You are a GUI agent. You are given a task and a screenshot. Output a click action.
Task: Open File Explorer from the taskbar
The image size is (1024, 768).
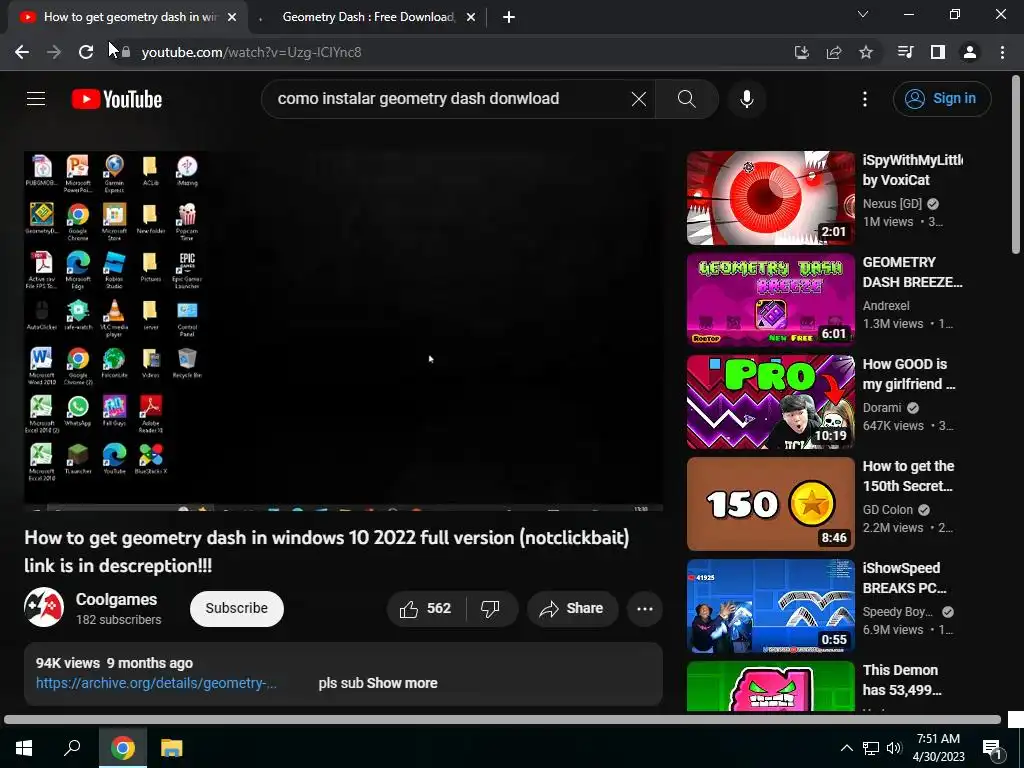click(172, 748)
